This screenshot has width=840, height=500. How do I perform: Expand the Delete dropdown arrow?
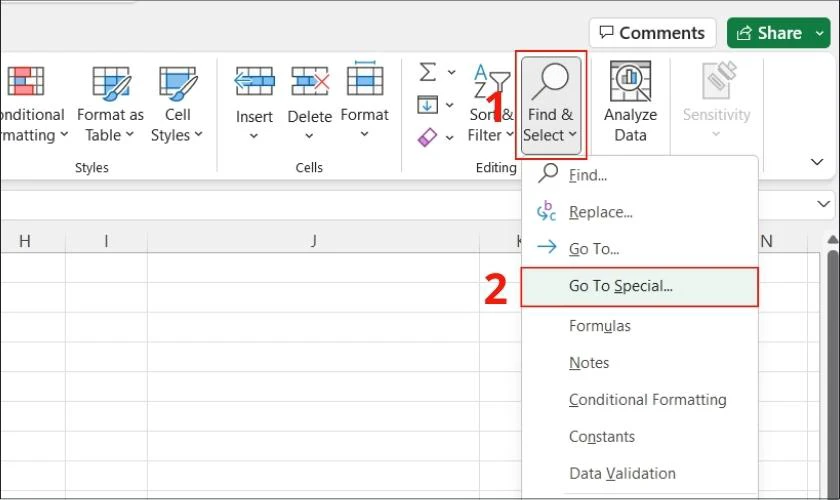pos(309,136)
